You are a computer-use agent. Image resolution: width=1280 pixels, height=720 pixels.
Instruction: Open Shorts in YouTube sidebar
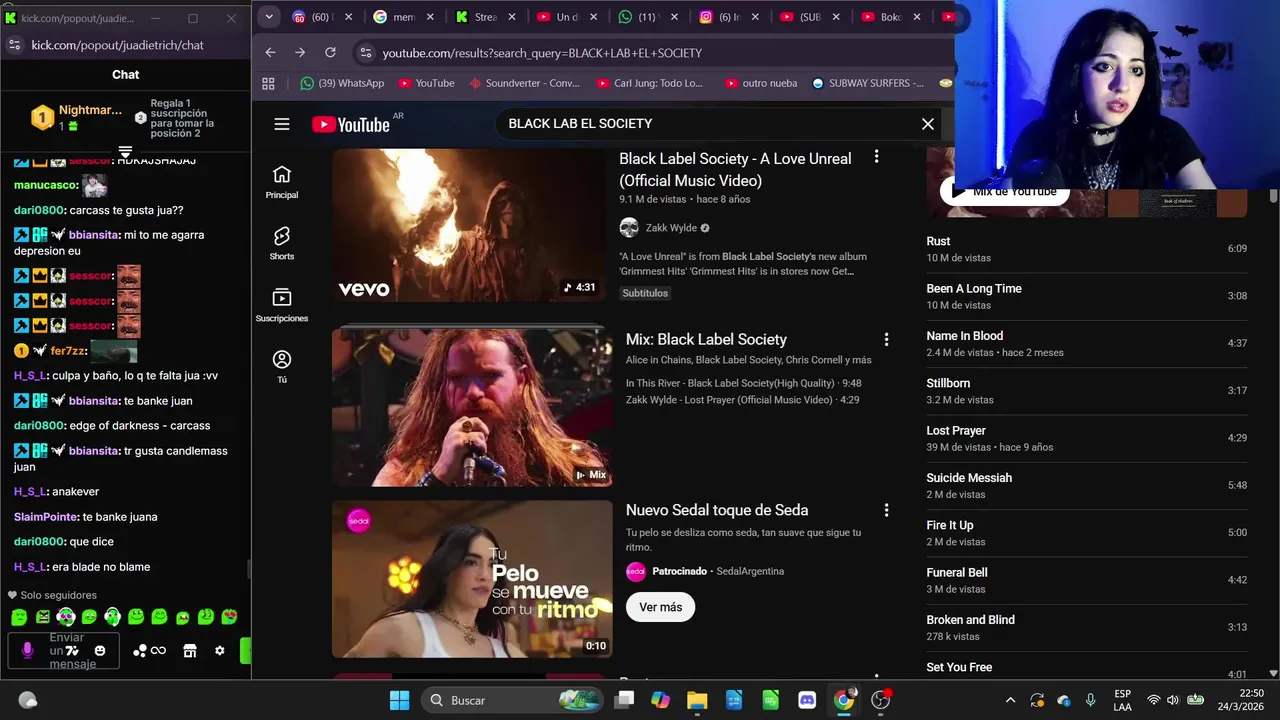pyautogui.click(x=282, y=243)
